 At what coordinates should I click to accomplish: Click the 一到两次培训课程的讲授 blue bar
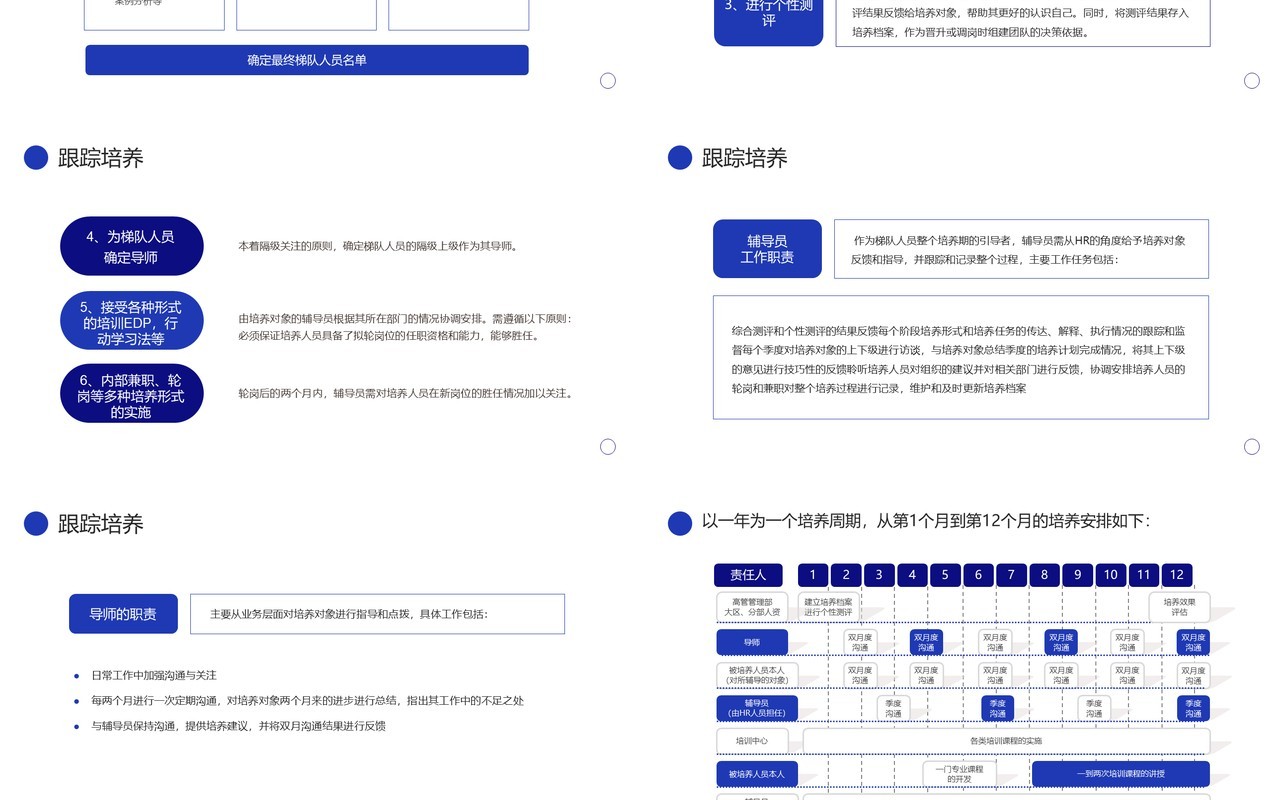(1120, 774)
